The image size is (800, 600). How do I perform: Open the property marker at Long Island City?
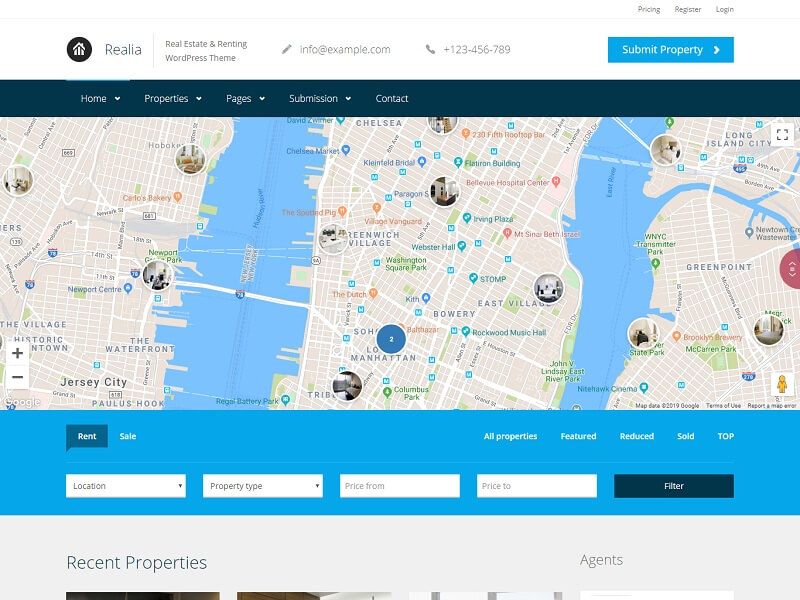pos(666,149)
